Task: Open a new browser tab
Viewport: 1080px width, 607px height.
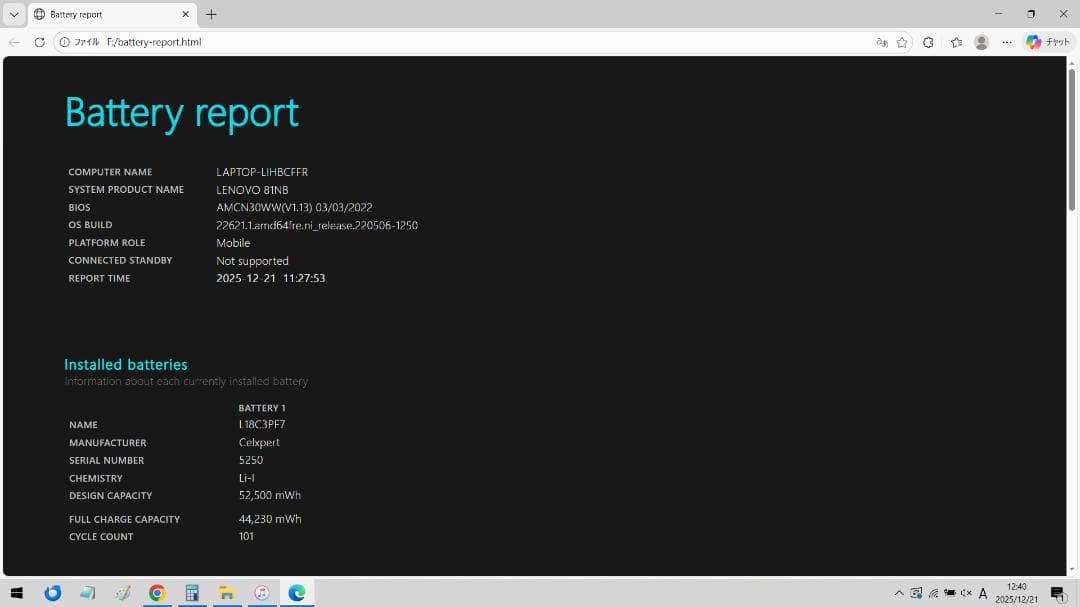Action: (x=210, y=14)
